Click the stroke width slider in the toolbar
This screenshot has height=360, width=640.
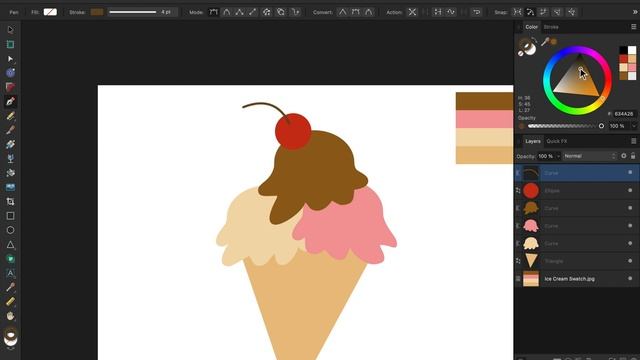133,12
